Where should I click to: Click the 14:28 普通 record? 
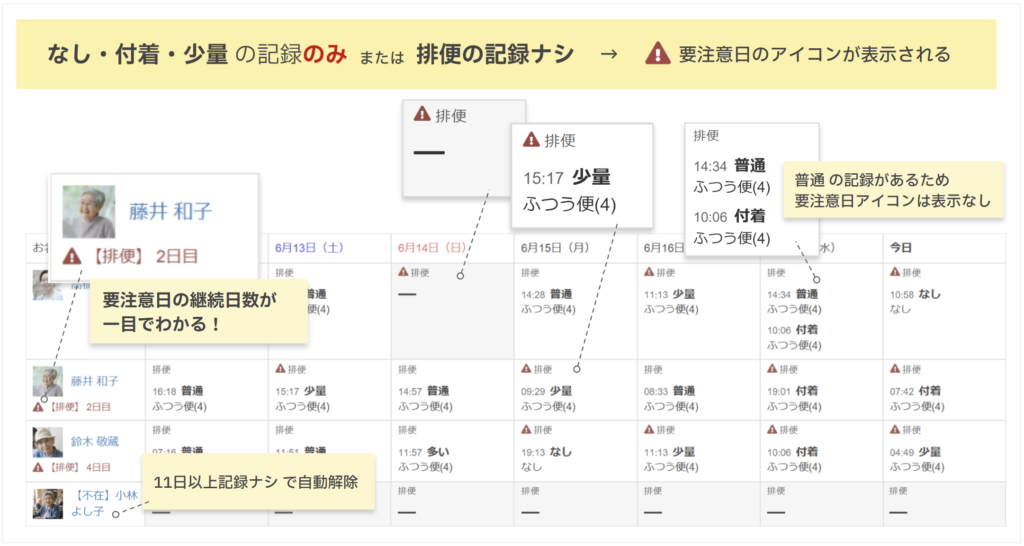(x=547, y=295)
